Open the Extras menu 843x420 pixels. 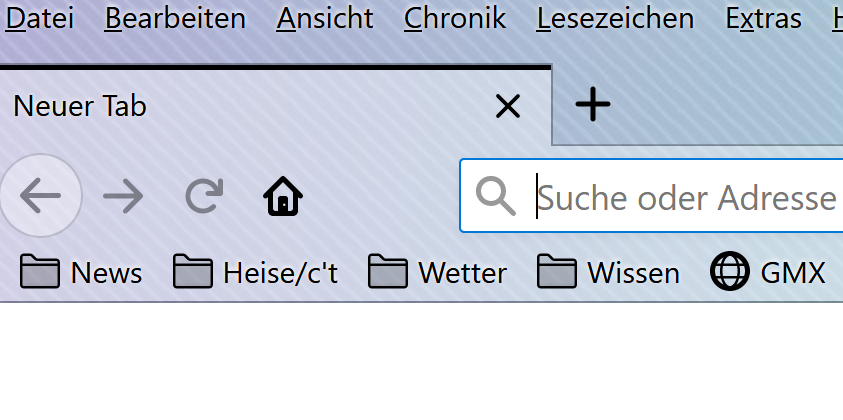(x=763, y=18)
